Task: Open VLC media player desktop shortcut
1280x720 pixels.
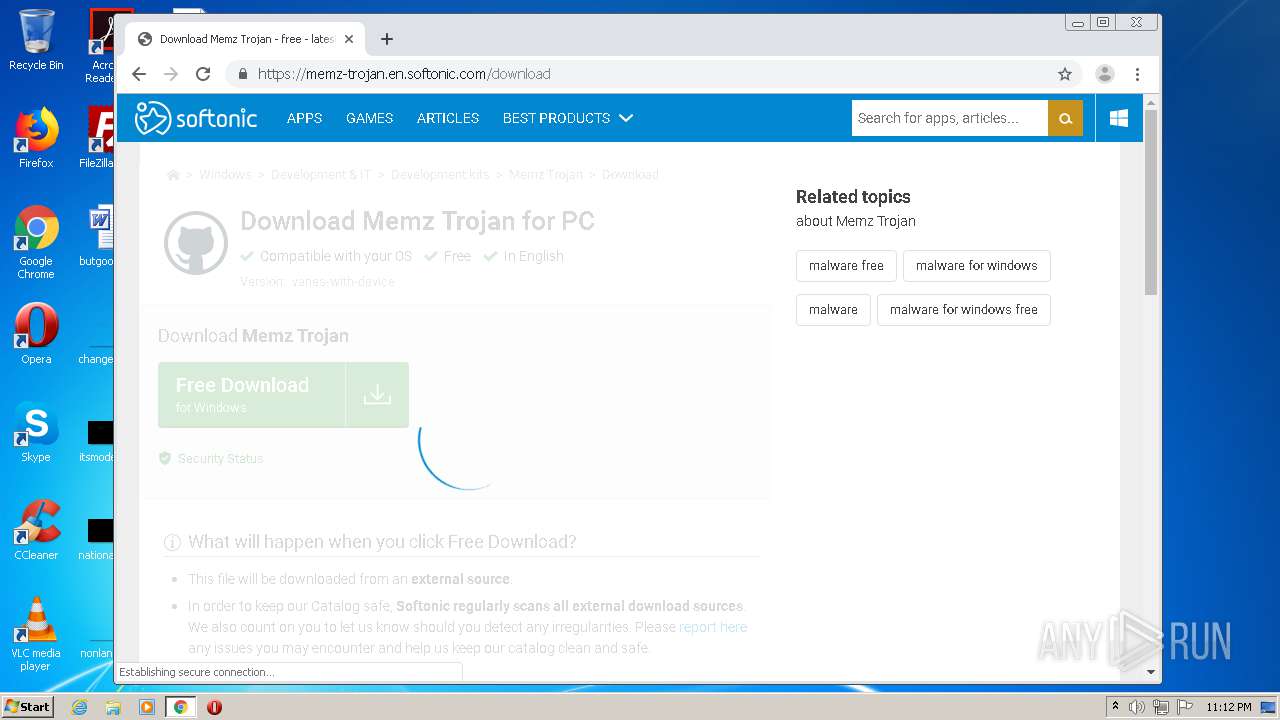Action: (x=36, y=634)
